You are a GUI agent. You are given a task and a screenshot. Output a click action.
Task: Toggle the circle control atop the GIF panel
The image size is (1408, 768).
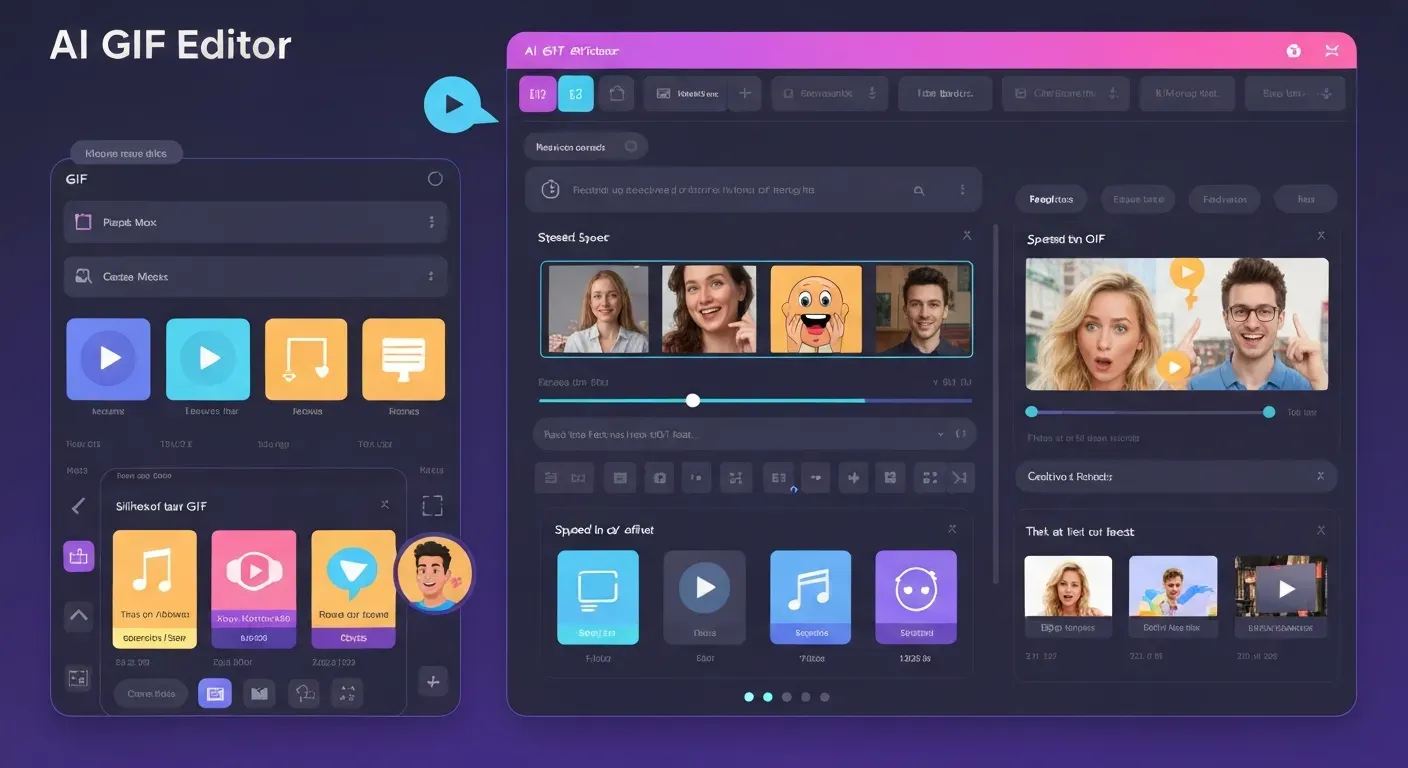point(434,178)
